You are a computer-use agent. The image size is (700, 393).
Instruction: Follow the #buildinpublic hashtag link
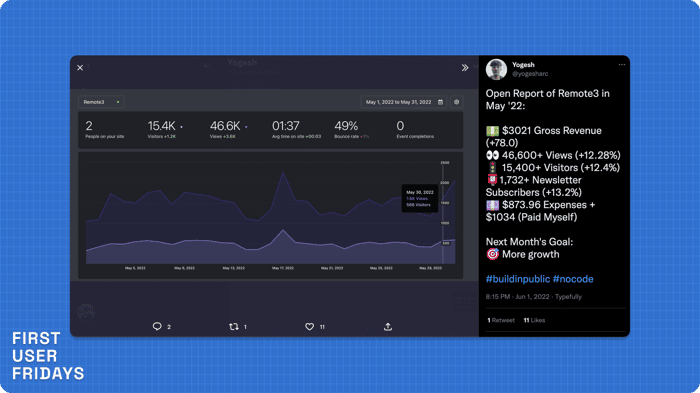click(x=518, y=279)
